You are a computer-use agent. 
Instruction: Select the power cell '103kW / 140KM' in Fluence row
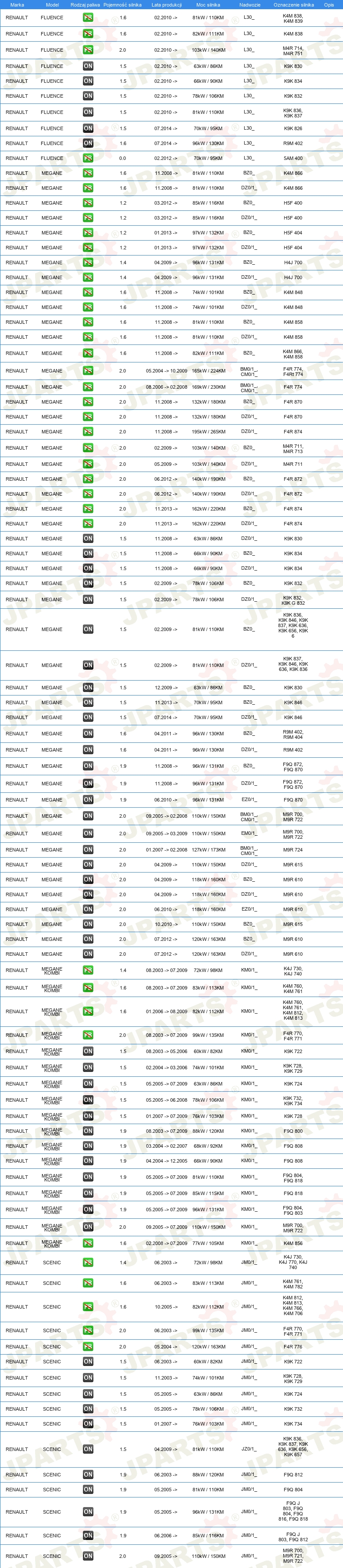point(208,50)
